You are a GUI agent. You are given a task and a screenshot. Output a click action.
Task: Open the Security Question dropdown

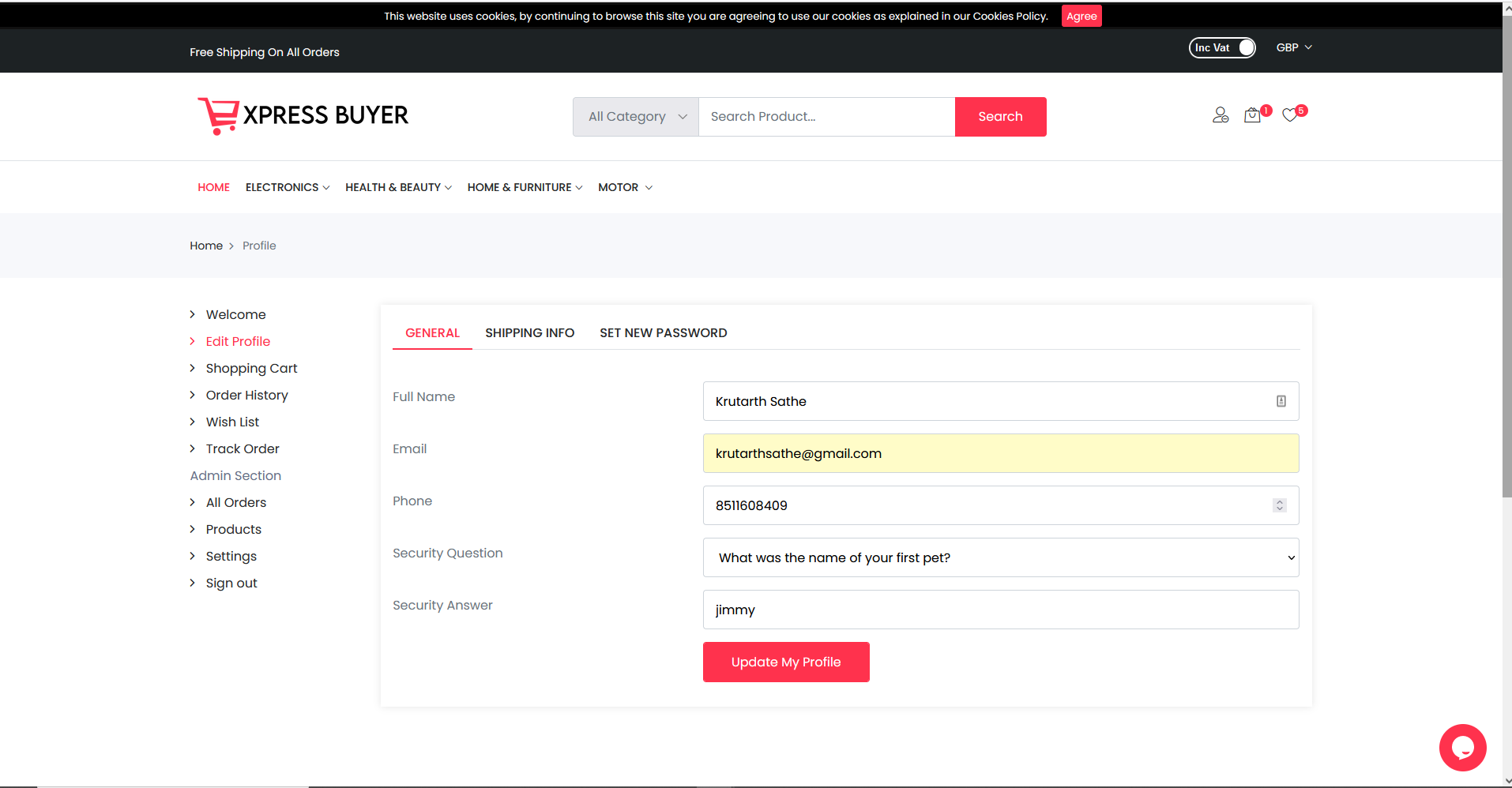1000,557
